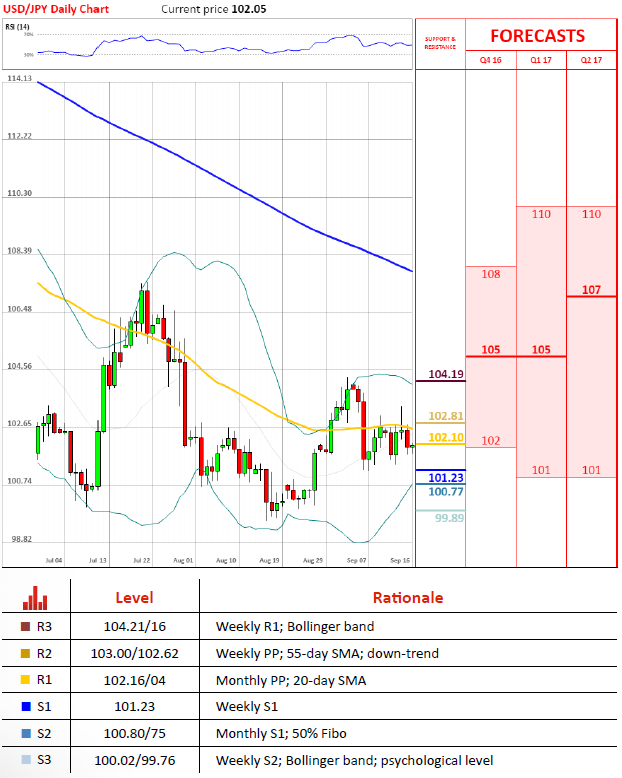Screen dimensions: 622x778
Task: Click 'Monthly S1; 50% Fibo' rationale
Action: [281, 733]
